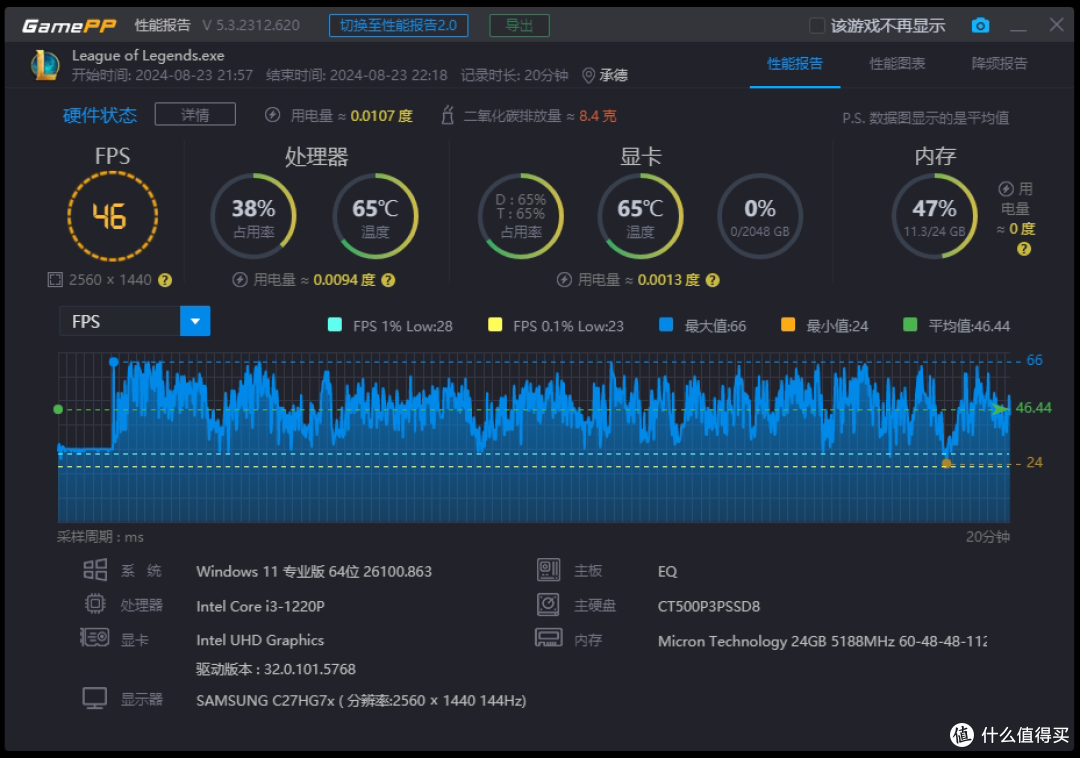
Task: Click the GPU 65℃ temperature gauge
Action: coord(641,216)
